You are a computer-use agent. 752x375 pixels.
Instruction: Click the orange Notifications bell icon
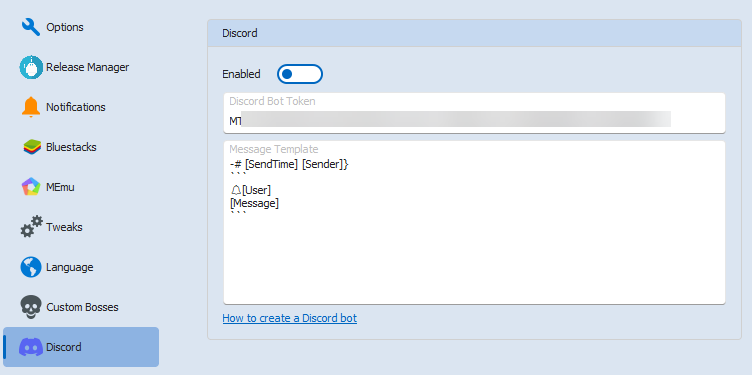point(31,107)
